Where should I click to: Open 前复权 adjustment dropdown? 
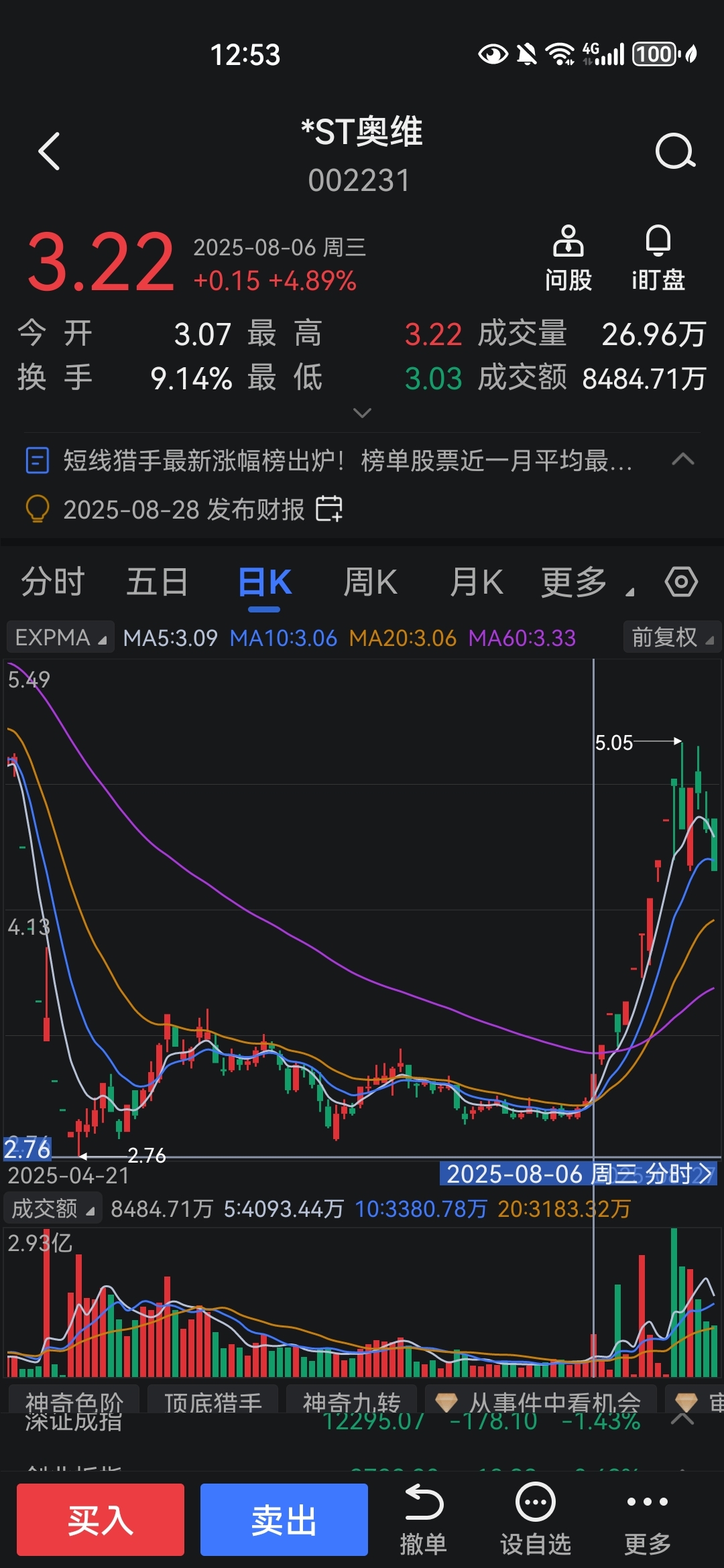[x=672, y=637]
